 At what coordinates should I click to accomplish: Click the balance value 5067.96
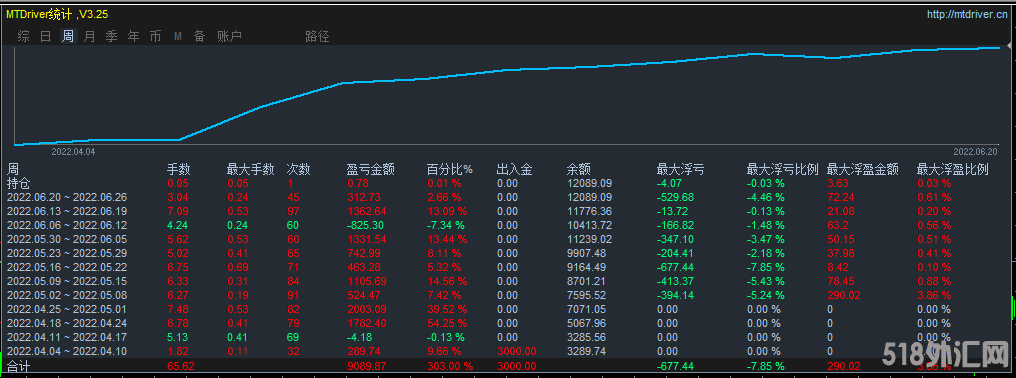tap(586, 324)
